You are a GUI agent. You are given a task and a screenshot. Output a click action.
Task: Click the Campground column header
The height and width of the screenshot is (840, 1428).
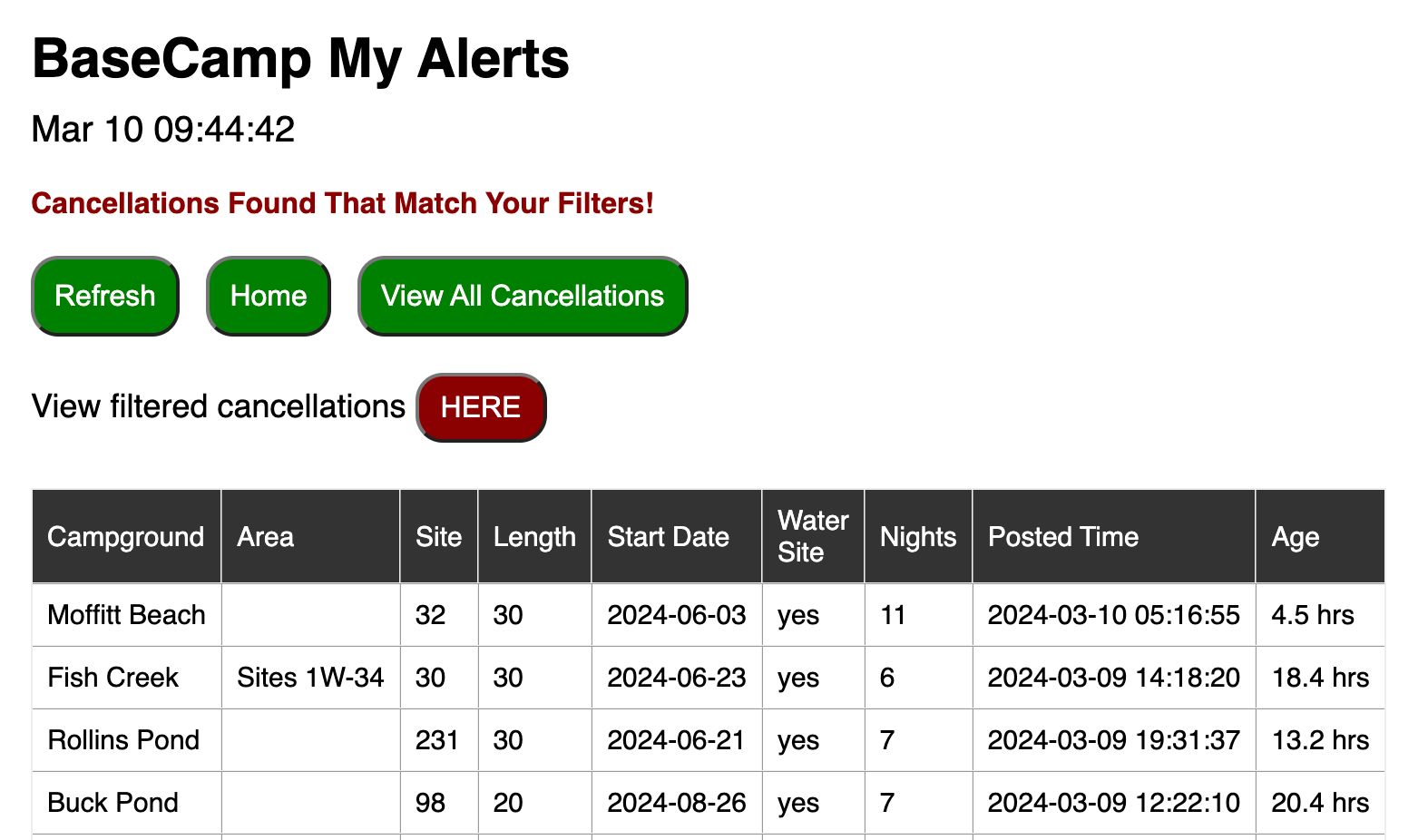[x=126, y=536]
